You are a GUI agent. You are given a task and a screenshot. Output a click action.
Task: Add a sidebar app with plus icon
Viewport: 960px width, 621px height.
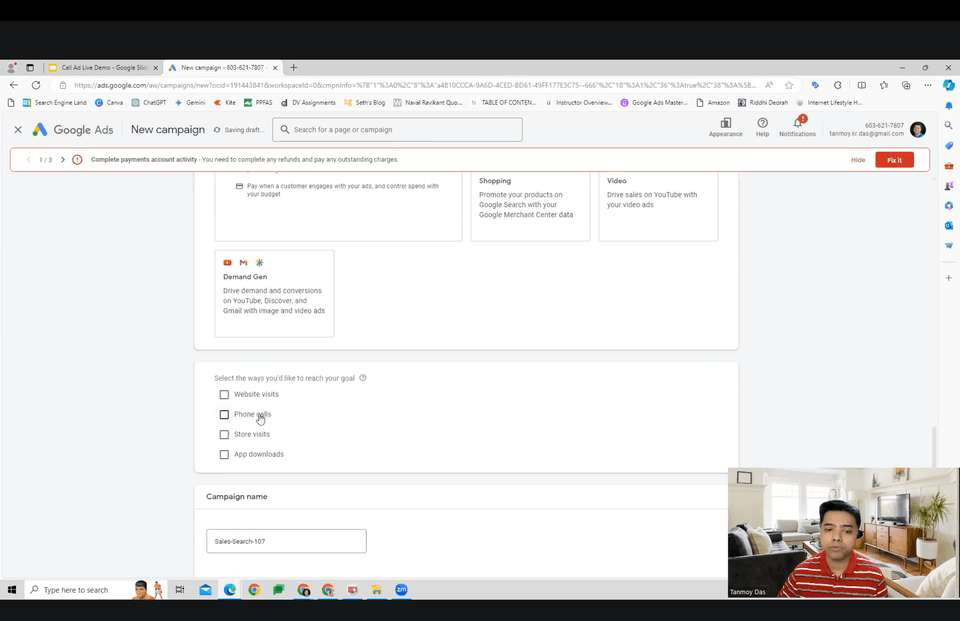pyautogui.click(x=948, y=278)
